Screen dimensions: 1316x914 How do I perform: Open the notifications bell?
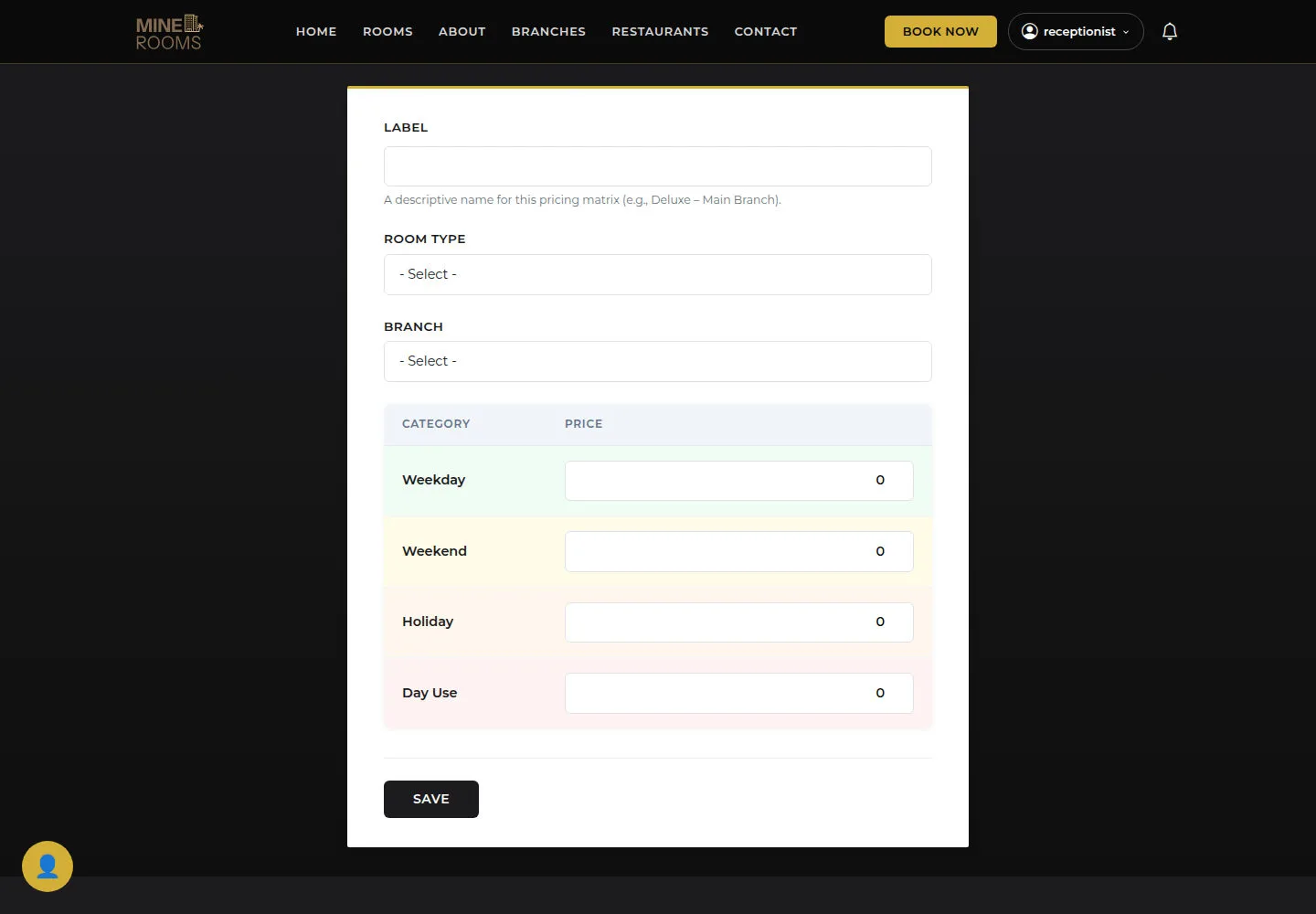point(1170,32)
